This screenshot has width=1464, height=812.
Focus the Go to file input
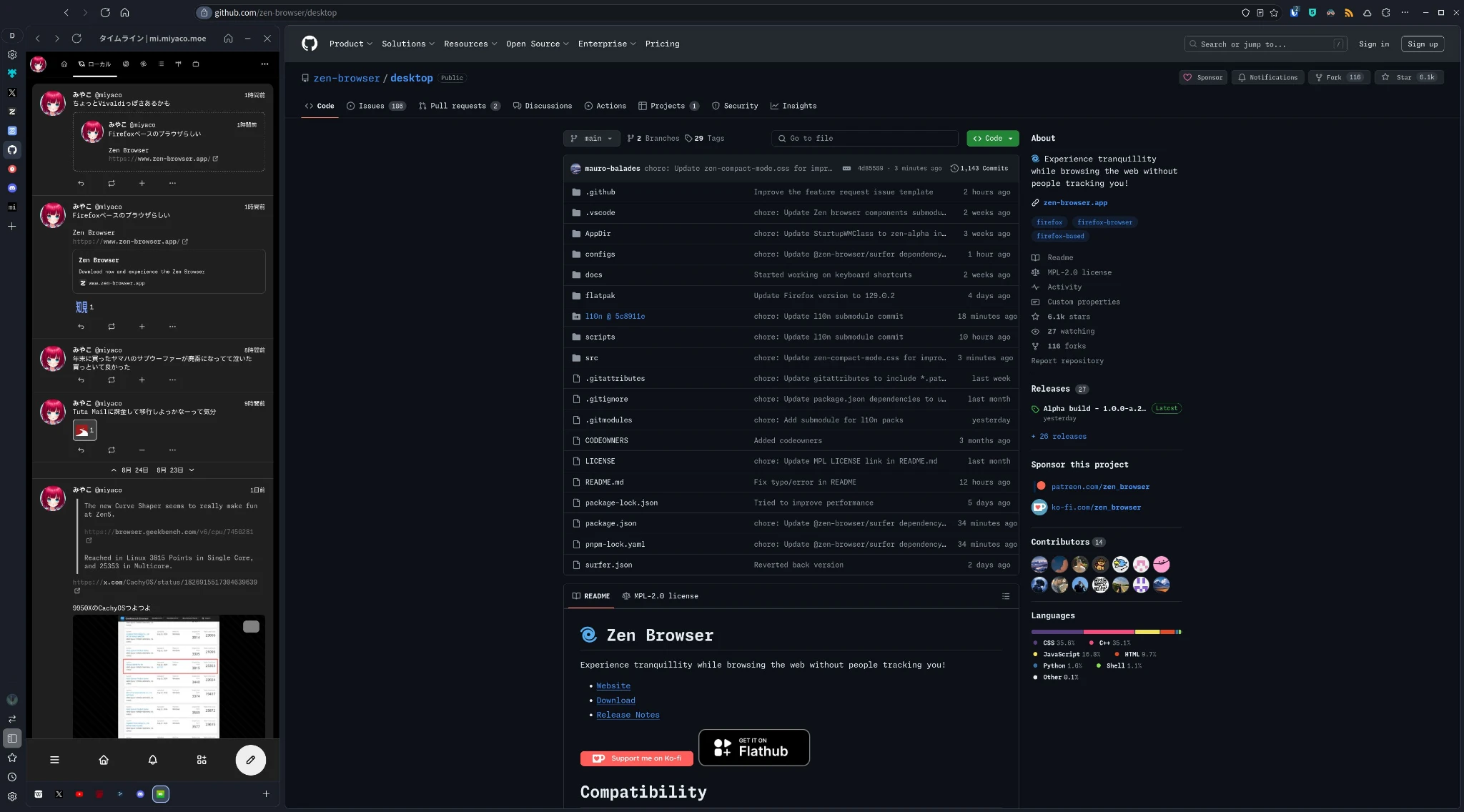tap(864, 139)
